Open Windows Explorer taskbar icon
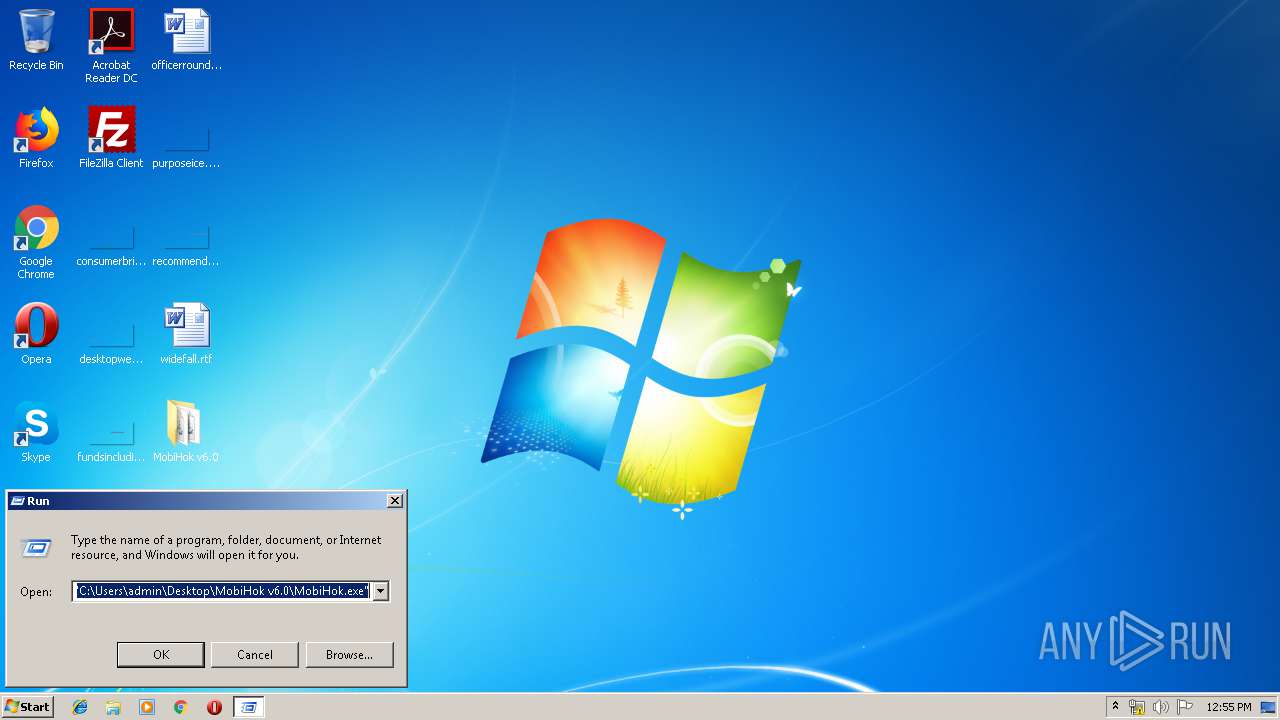Image resolution: width=1280 pixels, height=720 pixels. coord(113,707)
